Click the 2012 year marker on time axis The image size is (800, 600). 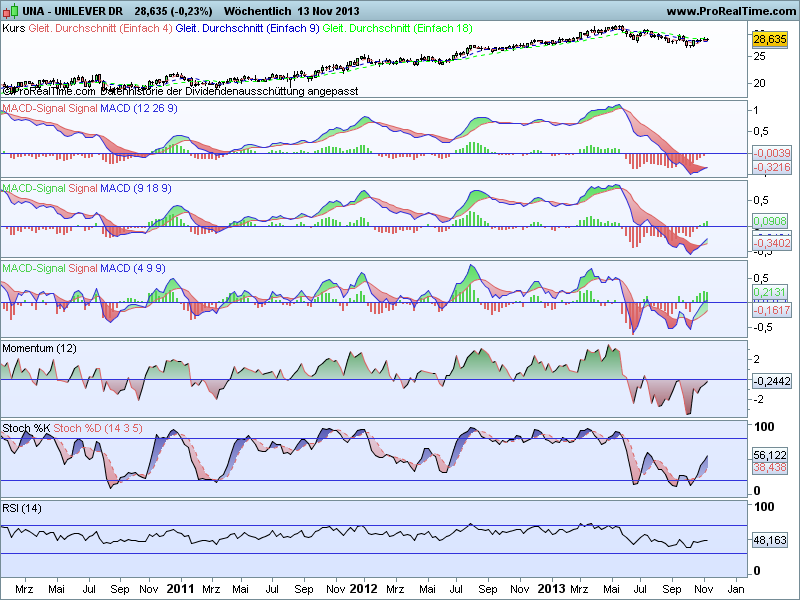[x=363, y=589]
